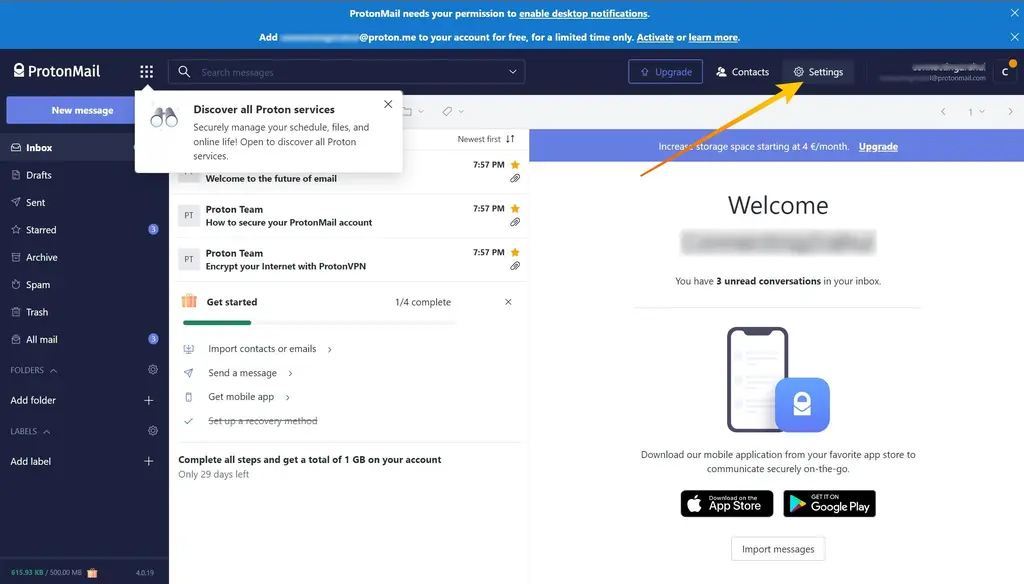Open the All mail folder
1024x584 pixels.
point(84,340)
